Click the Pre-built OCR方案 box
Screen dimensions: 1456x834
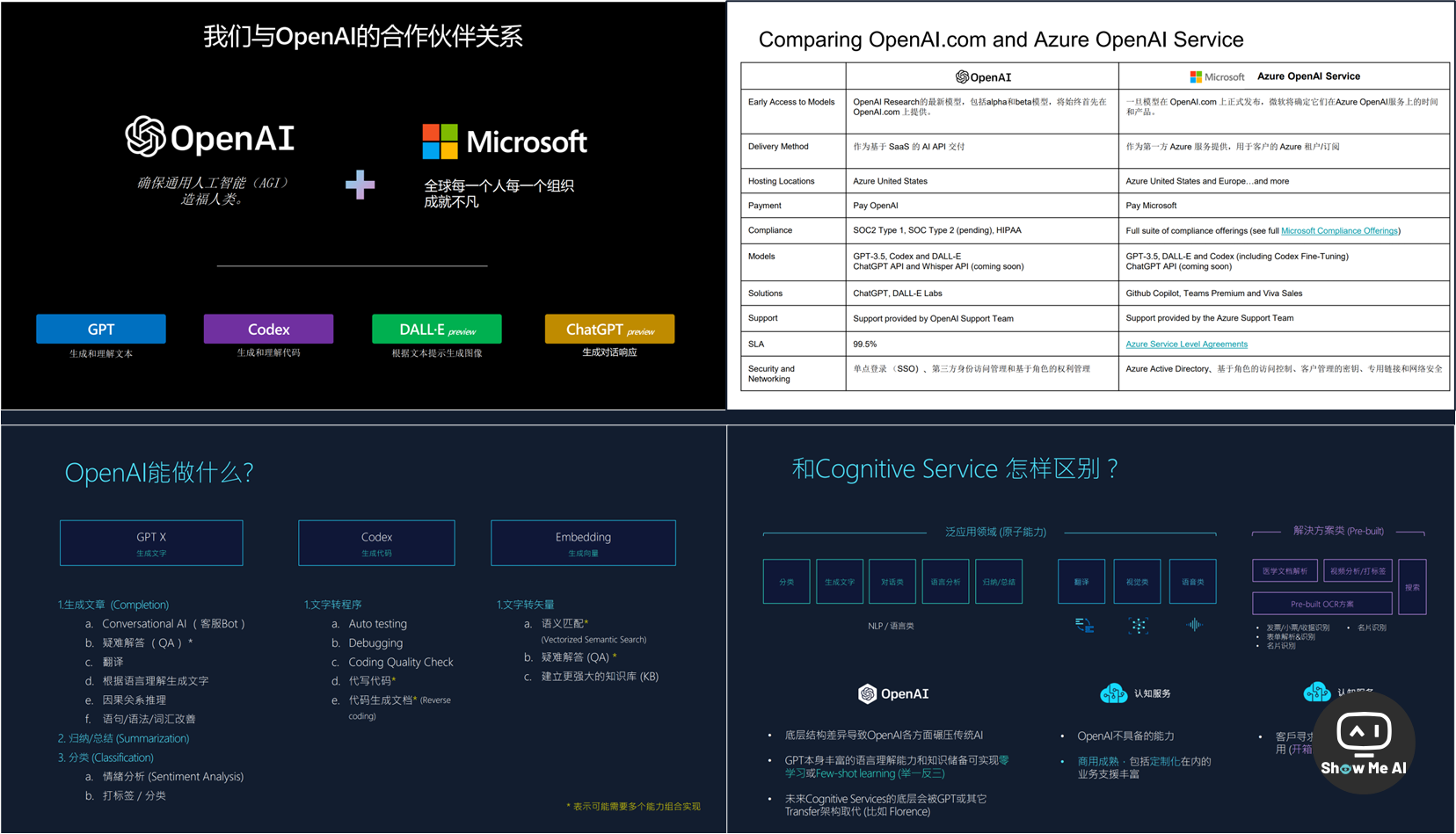tap(1322, 603)
